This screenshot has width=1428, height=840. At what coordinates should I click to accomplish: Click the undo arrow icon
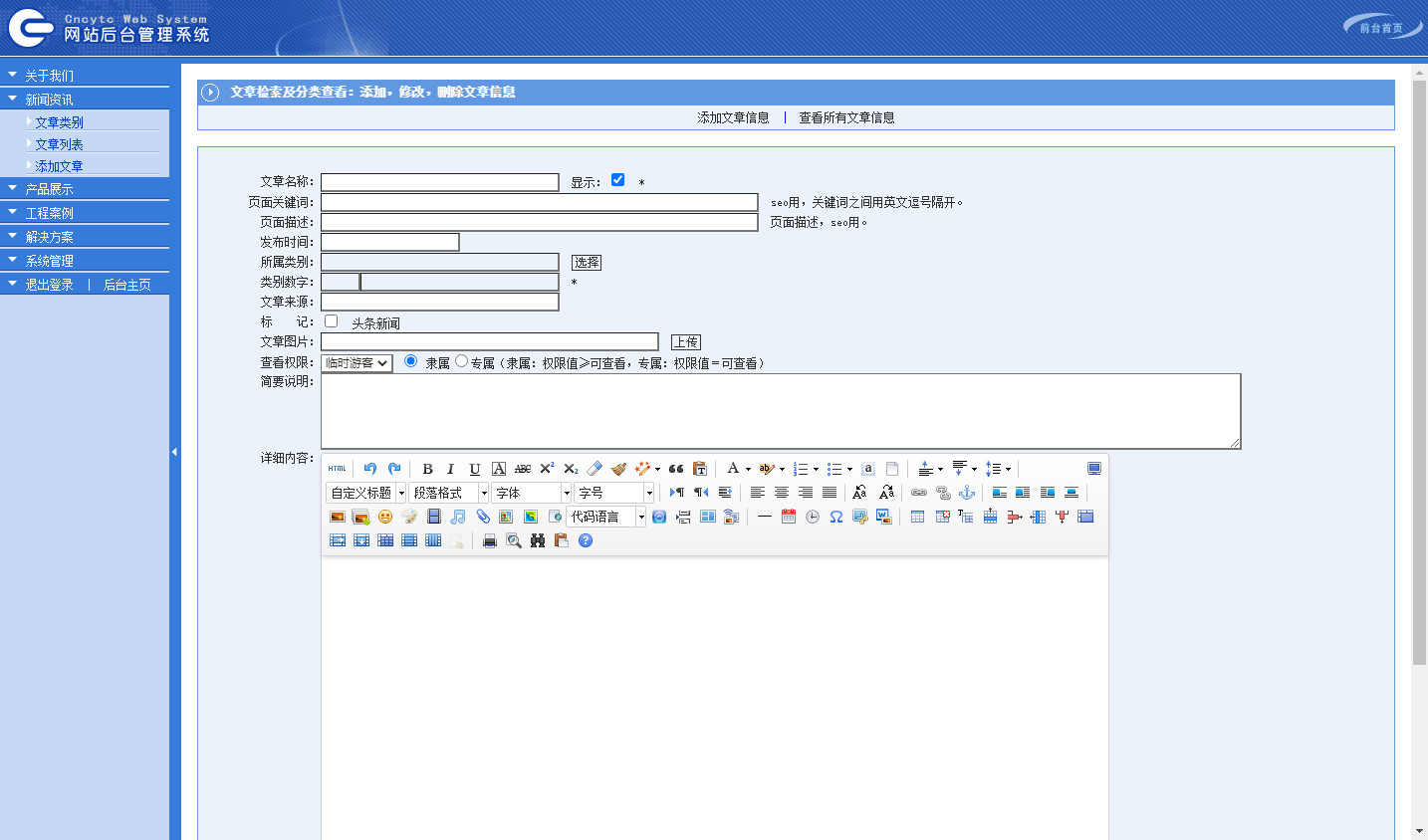point(370,469)
